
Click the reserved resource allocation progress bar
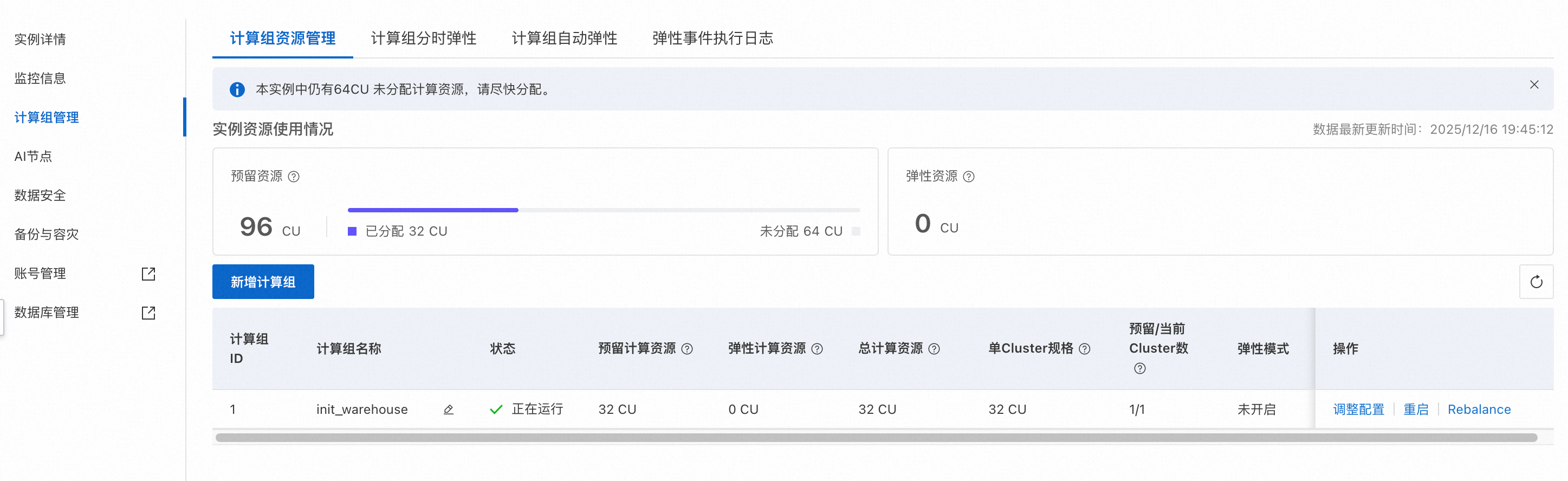click(602, 210)
